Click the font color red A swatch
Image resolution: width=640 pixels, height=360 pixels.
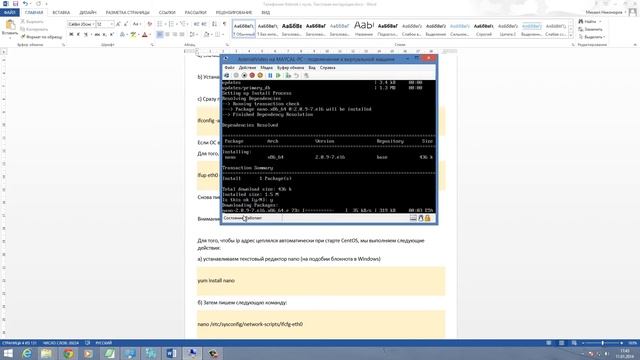coord(144,35)
